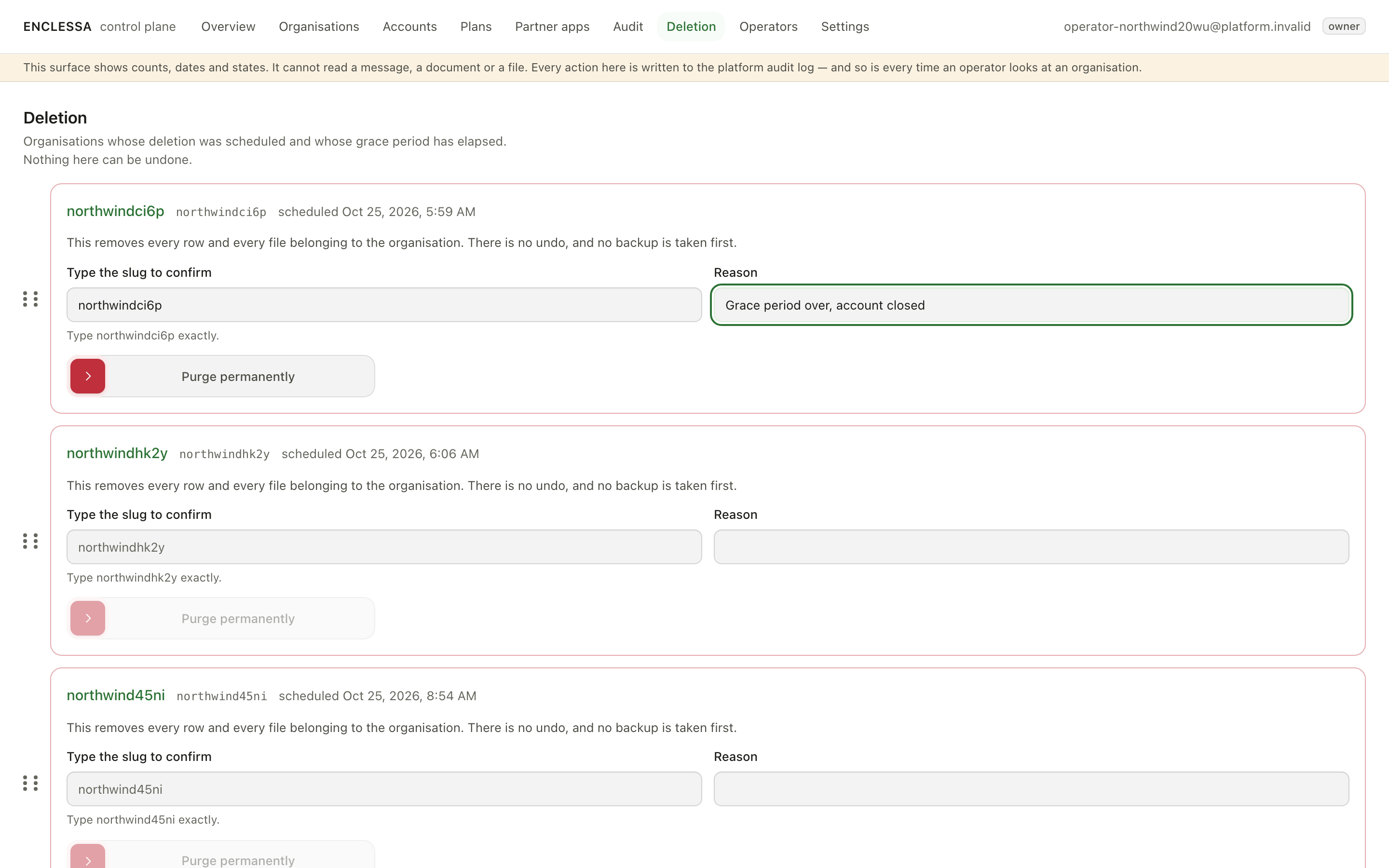Screen dimensions: 1389x868
Task: Click the empty Reason field for northwindhk2y
Action: tap(1032, 547)
